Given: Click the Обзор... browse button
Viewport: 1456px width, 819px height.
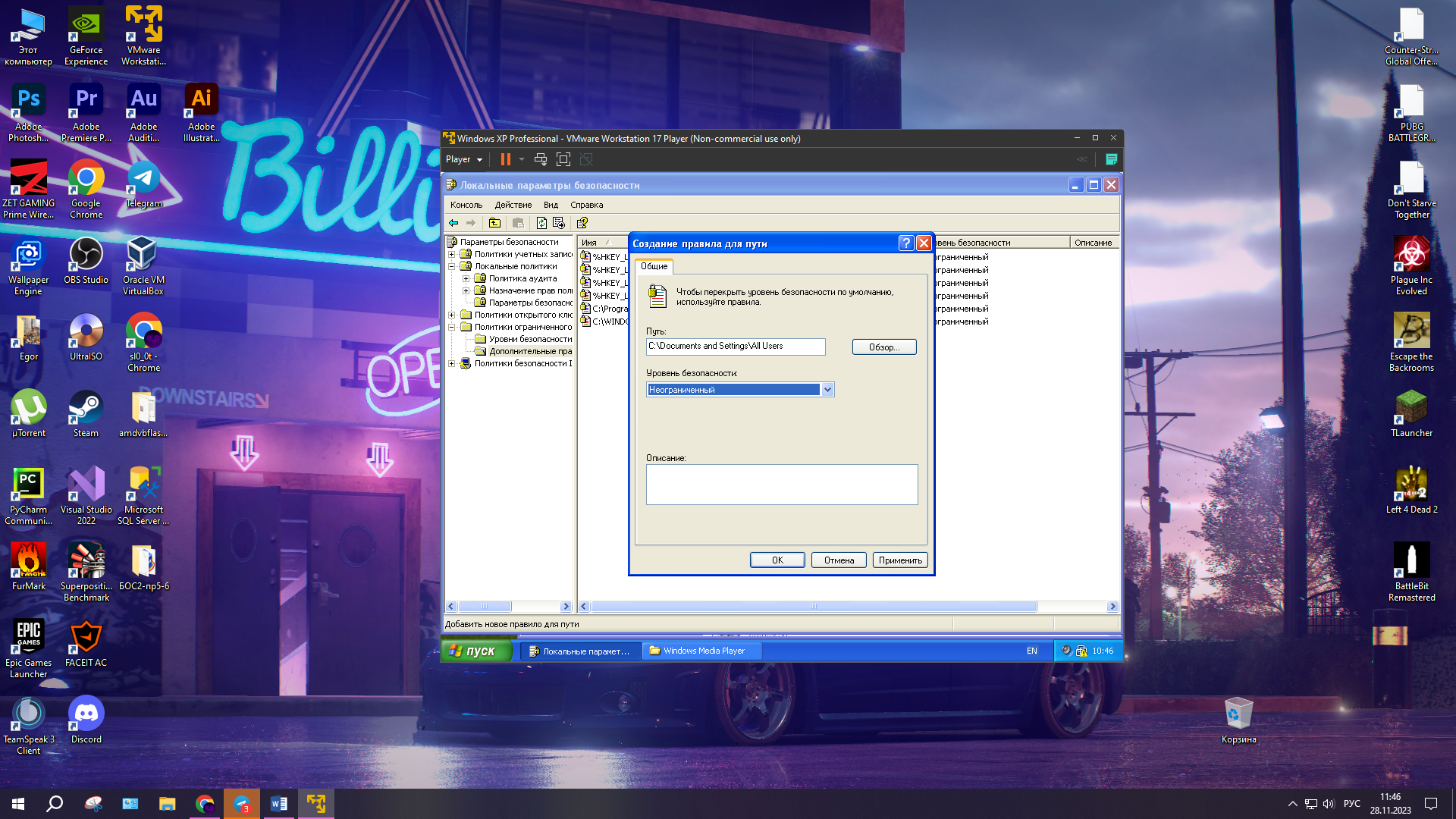Looking at the screenshot, I should point(884,347).
